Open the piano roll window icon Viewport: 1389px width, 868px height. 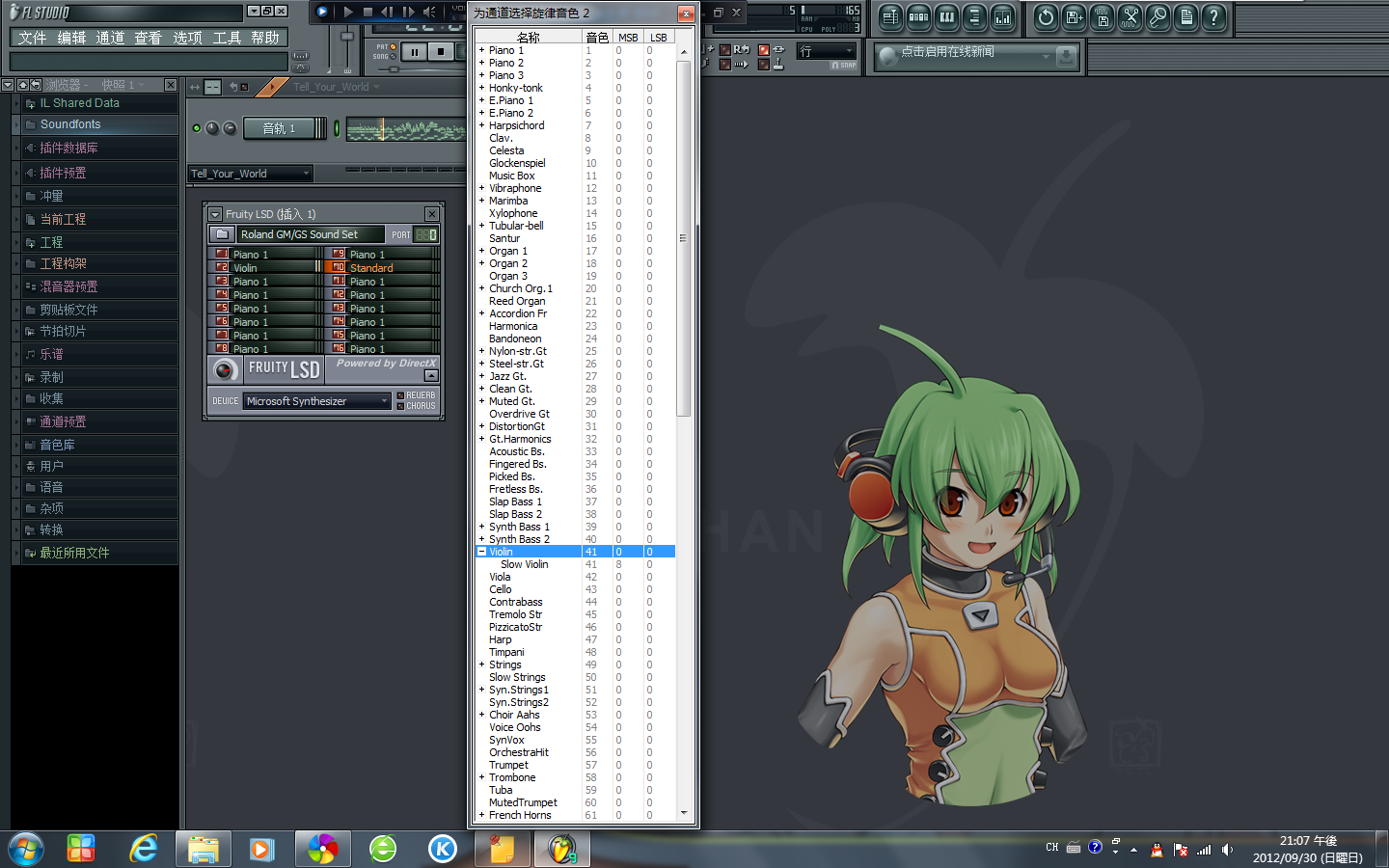947,17
